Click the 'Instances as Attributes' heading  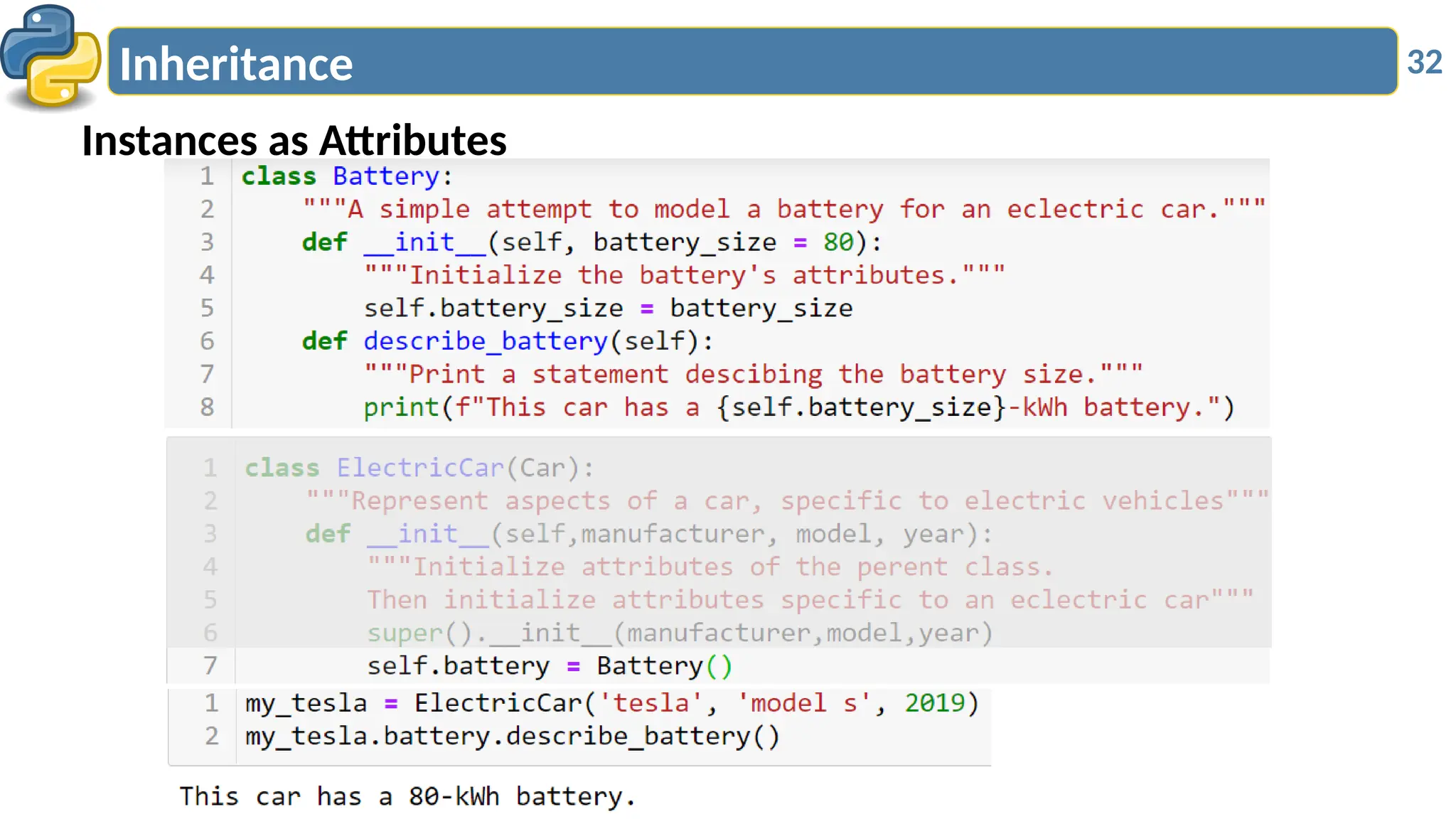click(294, 140)
